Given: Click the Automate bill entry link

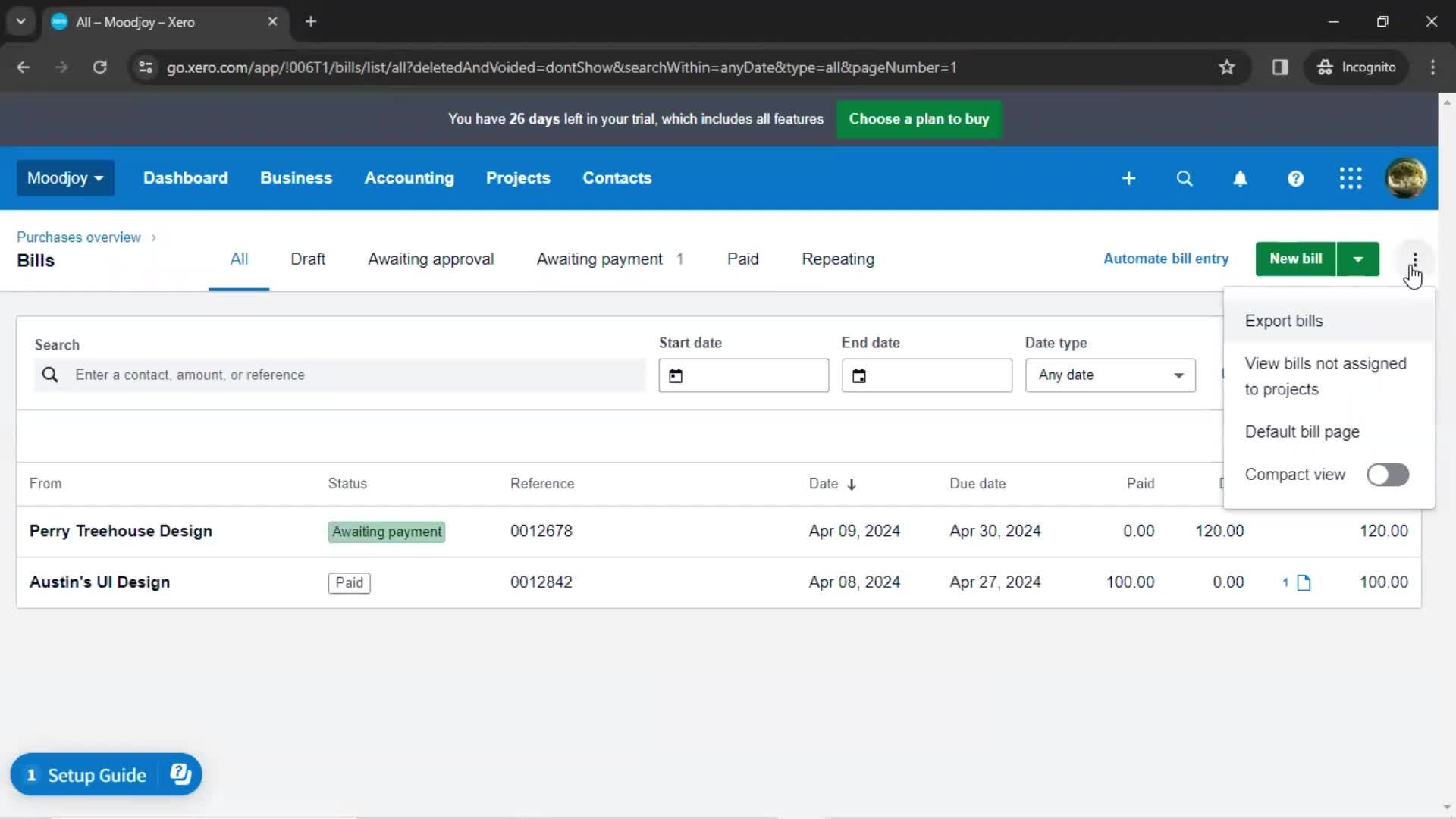Looking at the screenshot, I should [x=1166, y=259].
